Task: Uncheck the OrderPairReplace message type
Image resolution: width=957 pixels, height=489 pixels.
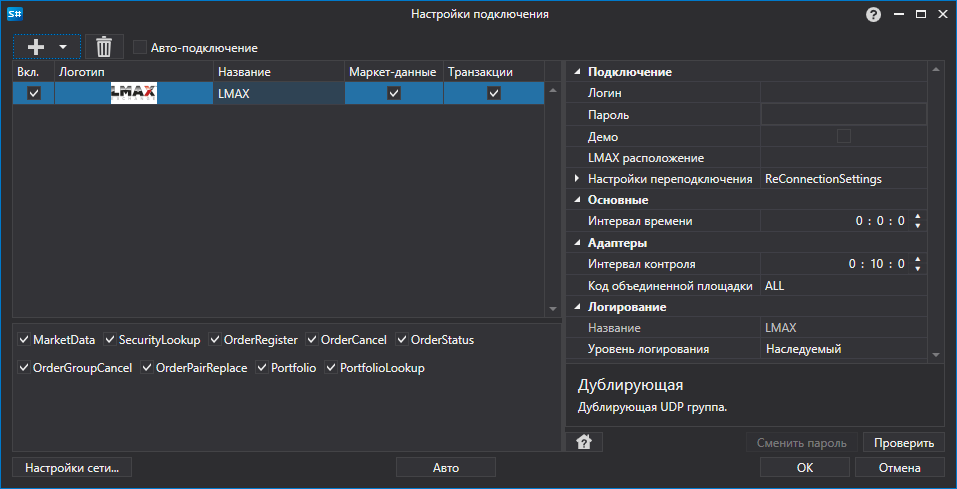Action: coord(147,368)
